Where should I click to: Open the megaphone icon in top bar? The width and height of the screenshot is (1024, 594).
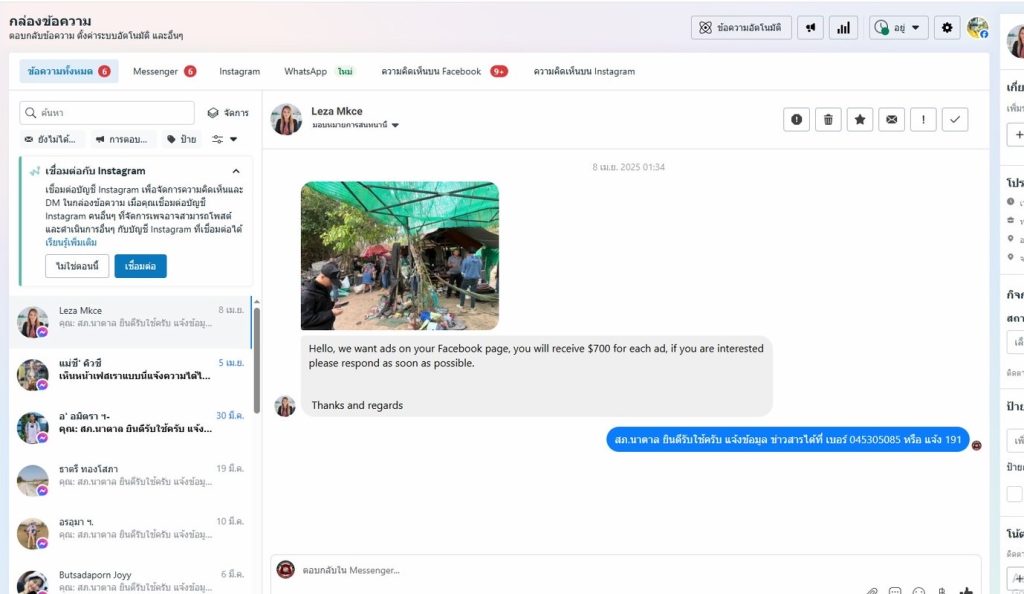[x=810, y=28]
